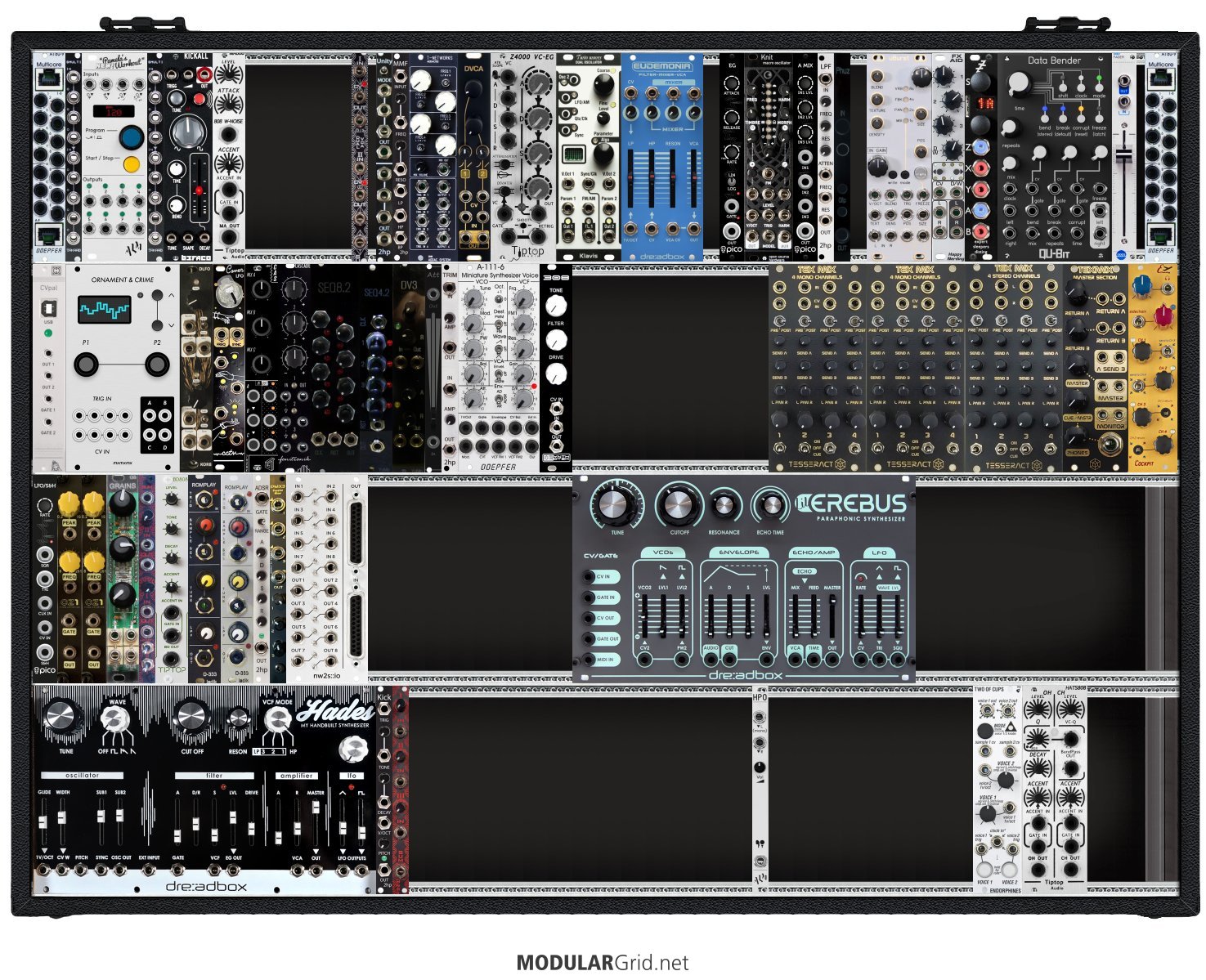The image size is (1206, 980).
Task: Click the ENVELOPE section tab on Erebus
Action: tap(738, 553)
